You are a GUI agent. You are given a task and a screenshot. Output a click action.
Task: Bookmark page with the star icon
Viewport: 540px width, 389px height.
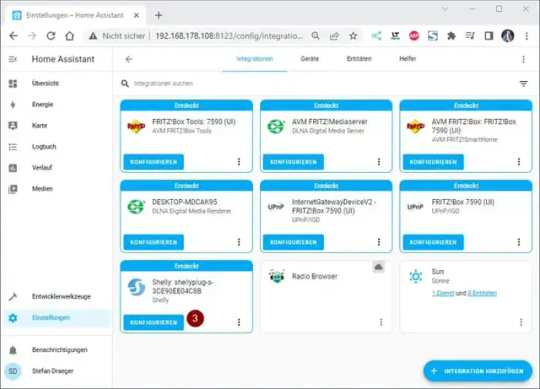353,36
